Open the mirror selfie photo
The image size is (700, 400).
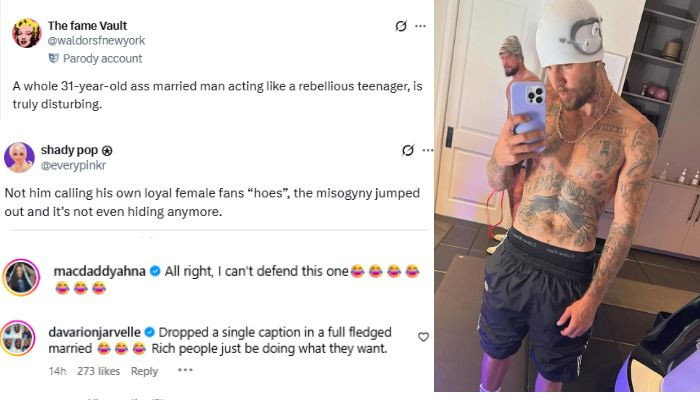pyautogui.click(x=567, y=196)
